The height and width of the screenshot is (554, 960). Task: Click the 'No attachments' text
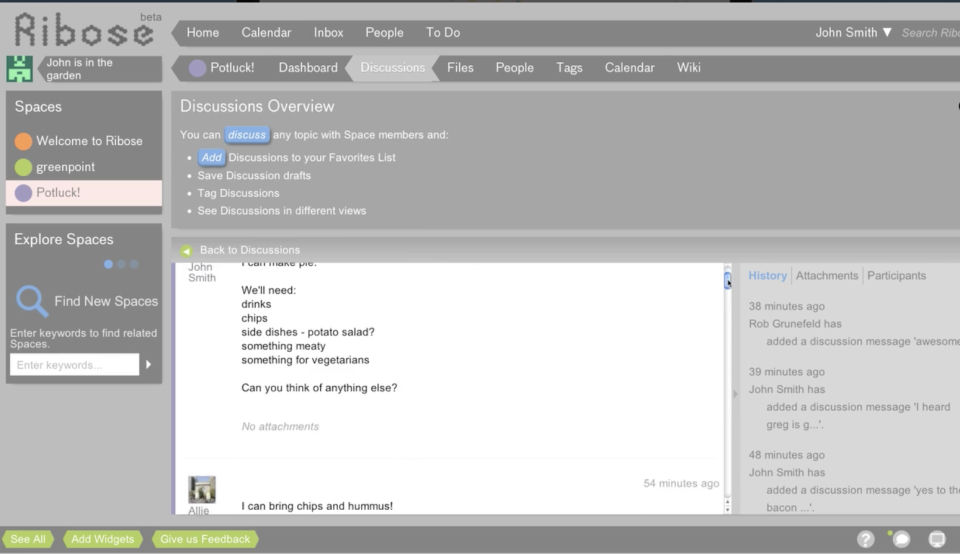[x=280, y=427]
